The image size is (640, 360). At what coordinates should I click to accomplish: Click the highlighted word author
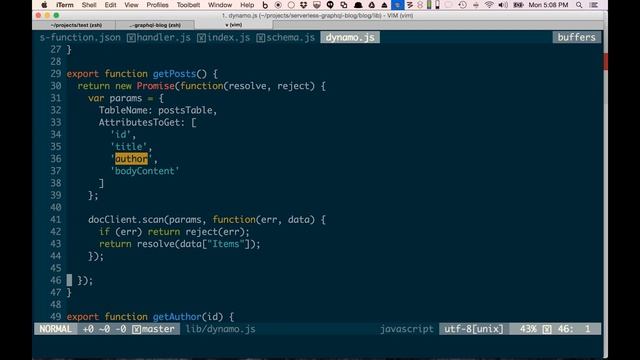click(131, 159)
